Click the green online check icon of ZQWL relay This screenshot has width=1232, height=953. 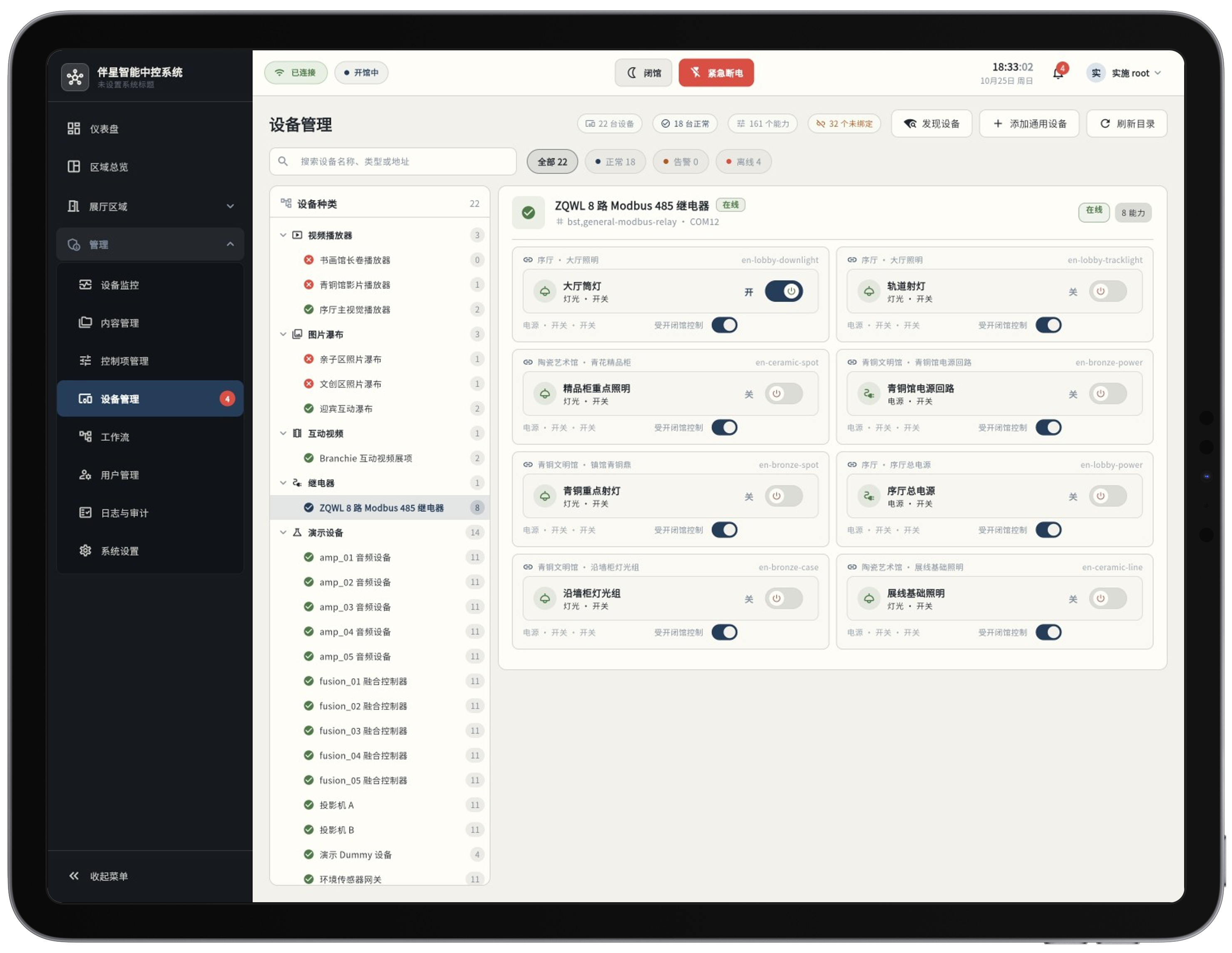coord(529,213)
